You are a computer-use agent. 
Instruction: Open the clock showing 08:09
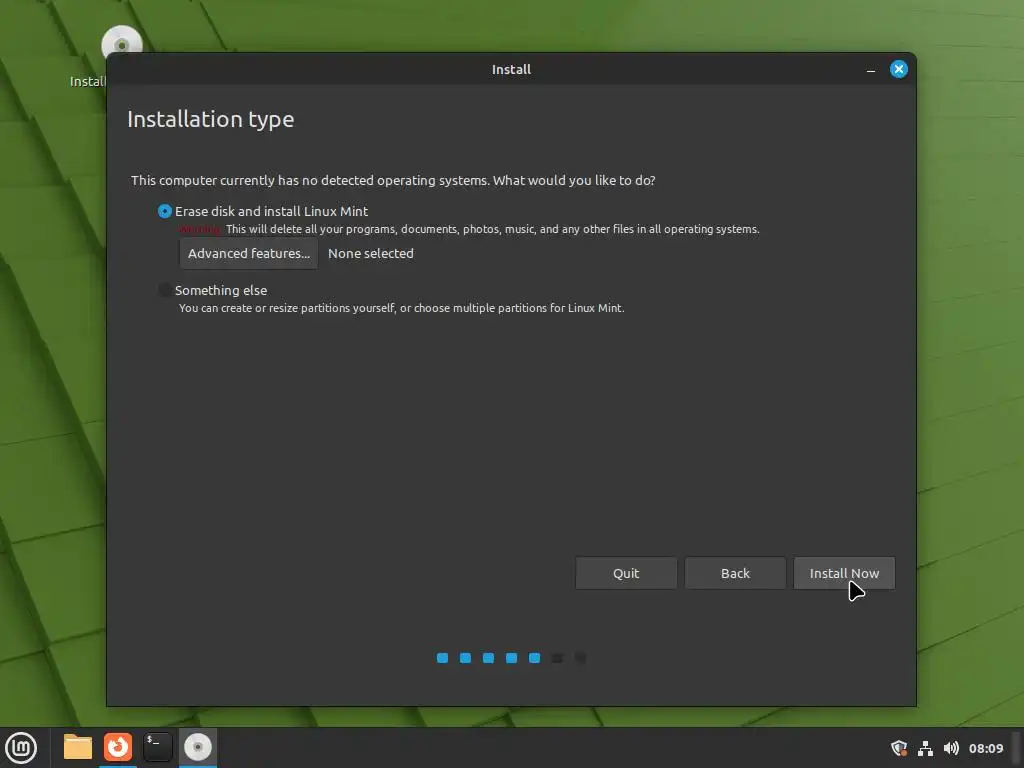click(x=985, y=748)
